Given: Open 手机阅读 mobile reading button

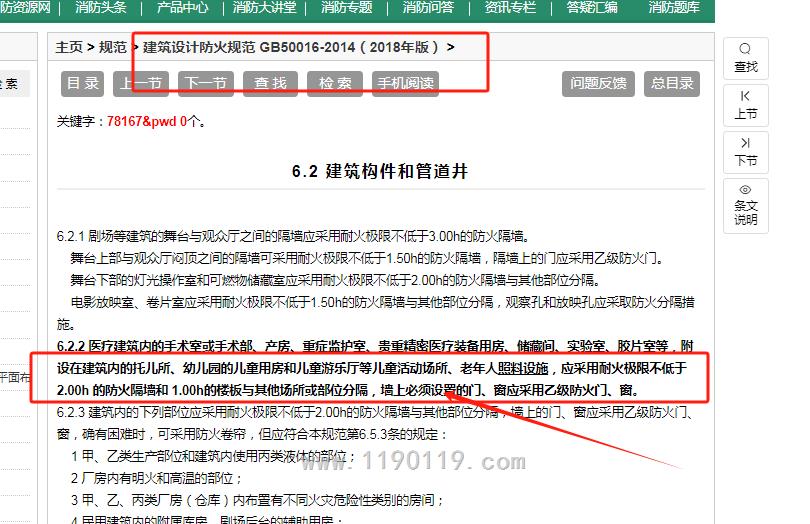Looking at the screenshot, I should [x=405, y=84].
